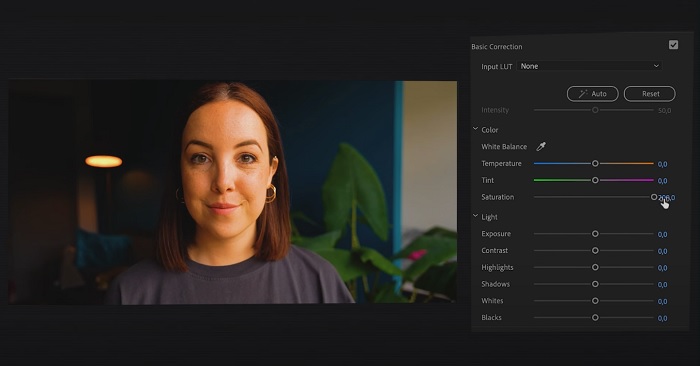Click the Contrast slider handle

click(595, 250)
